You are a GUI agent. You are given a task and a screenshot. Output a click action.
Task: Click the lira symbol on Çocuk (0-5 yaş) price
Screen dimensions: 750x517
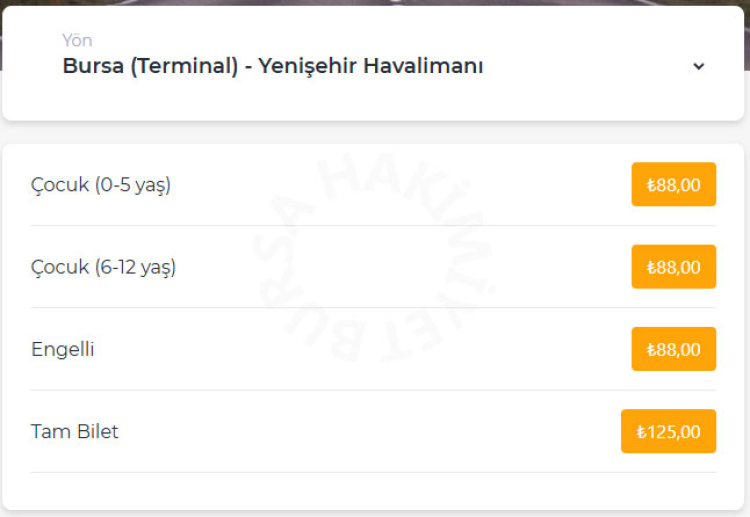pos(651,185)
